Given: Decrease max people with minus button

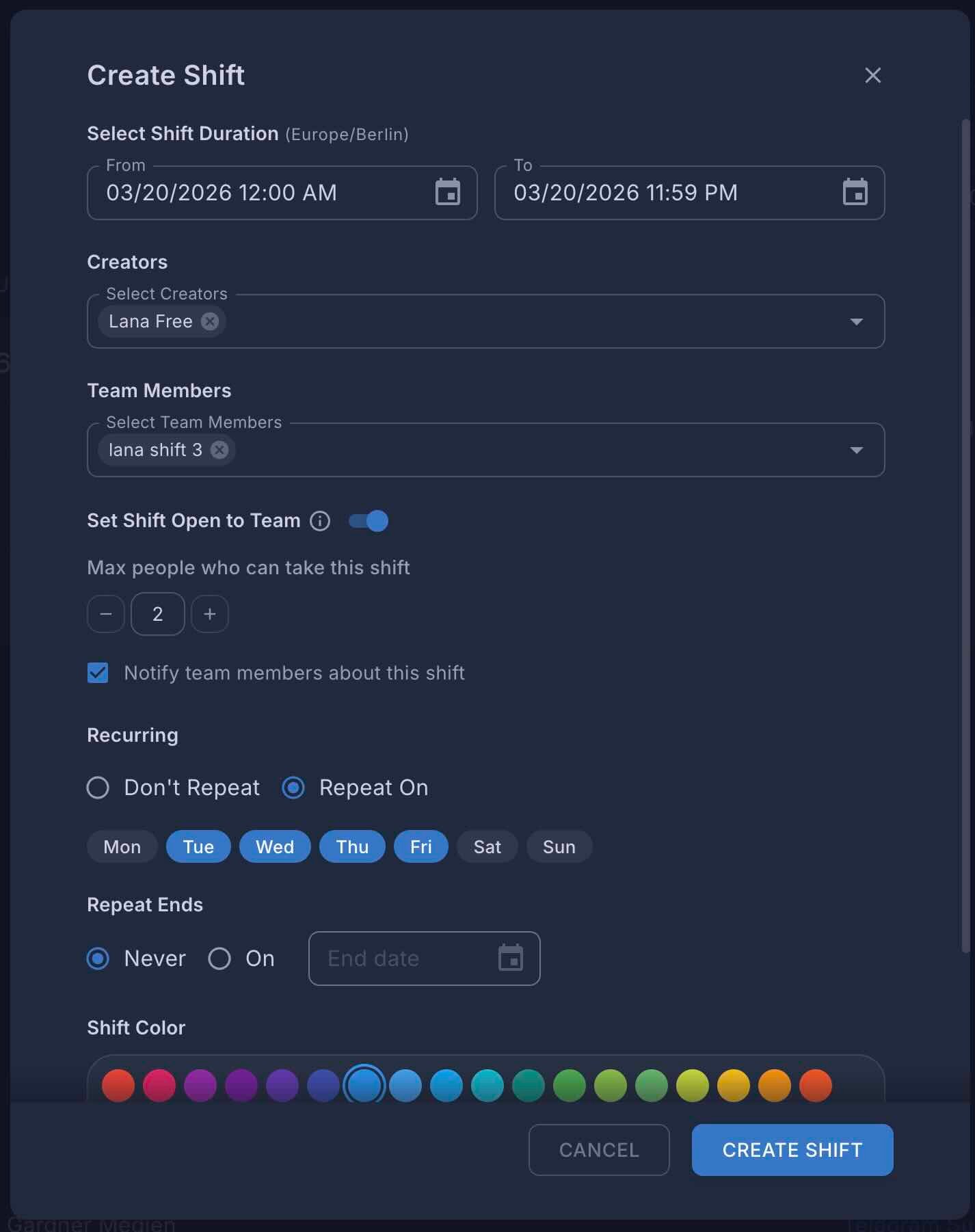Looking at the screenshot, I should [106, 614].
